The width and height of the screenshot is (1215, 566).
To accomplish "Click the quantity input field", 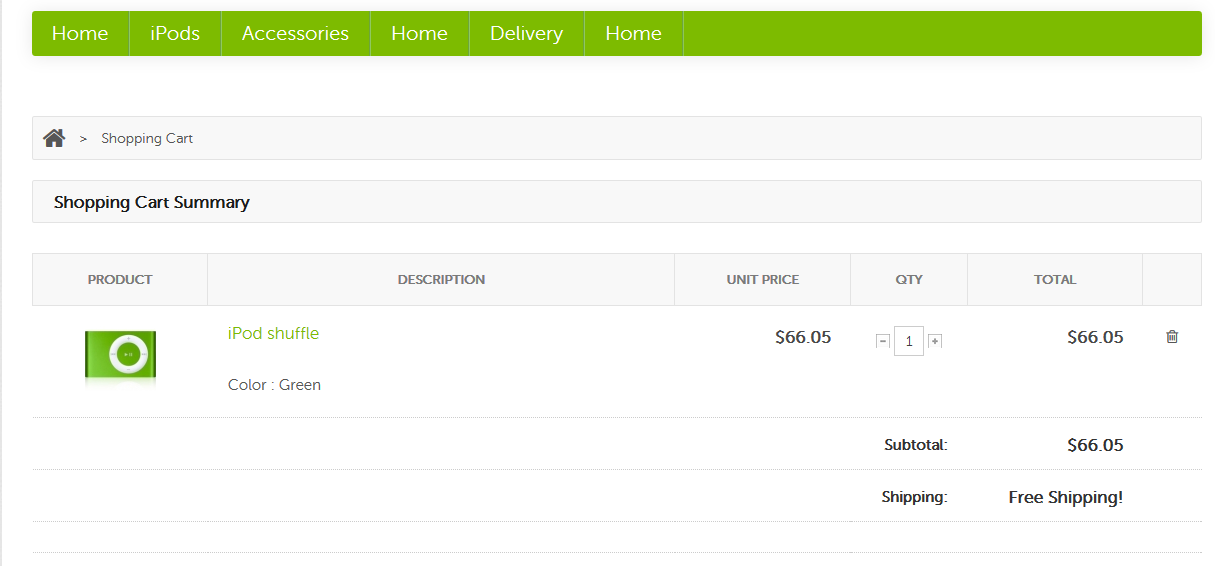I will click(x=909, y=341).
